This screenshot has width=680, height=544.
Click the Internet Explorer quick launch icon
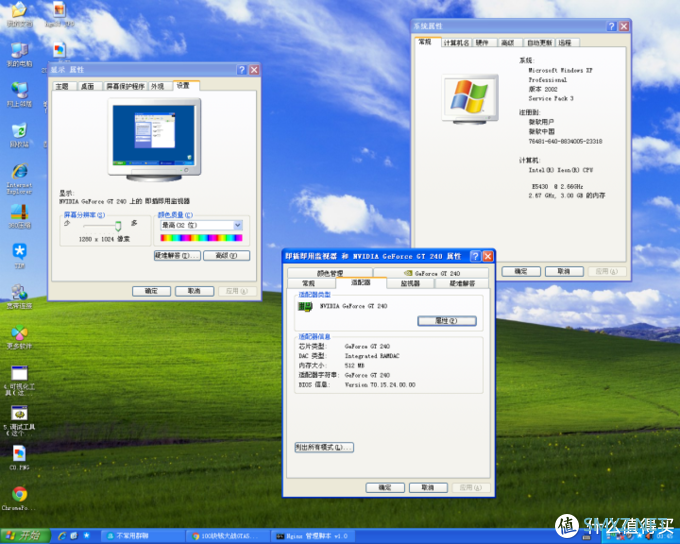click(x=62, y=536)
